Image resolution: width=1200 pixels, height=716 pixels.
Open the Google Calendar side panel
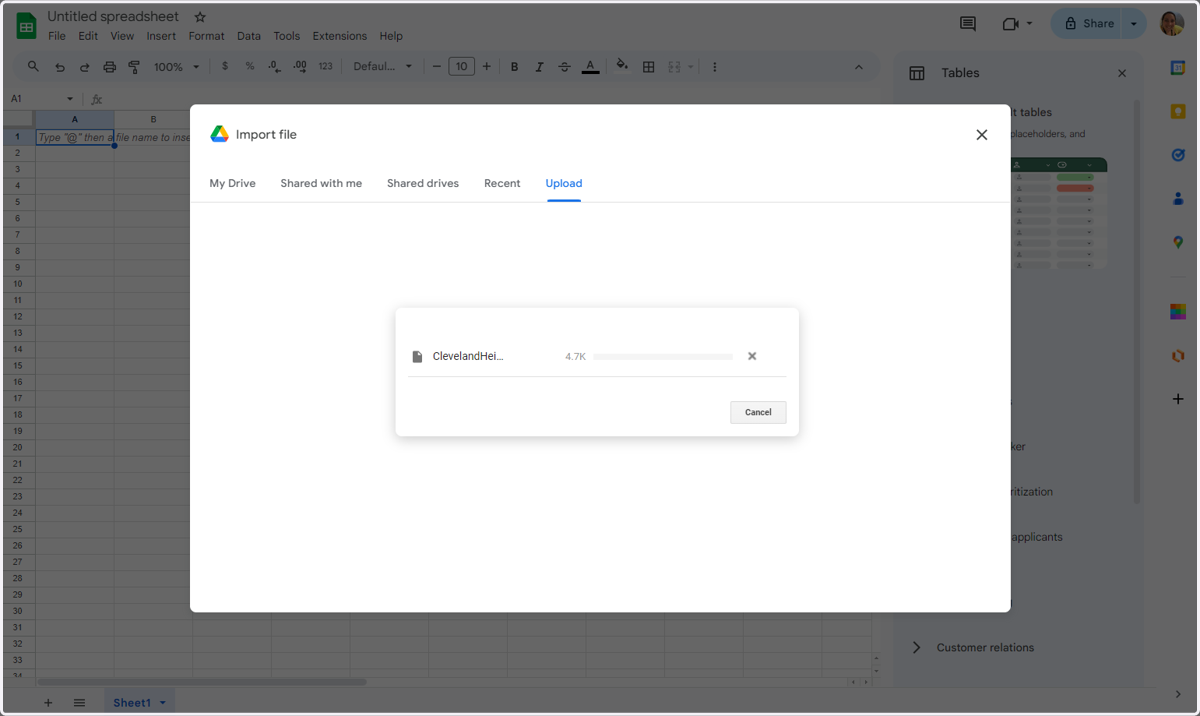[1178, 67]
